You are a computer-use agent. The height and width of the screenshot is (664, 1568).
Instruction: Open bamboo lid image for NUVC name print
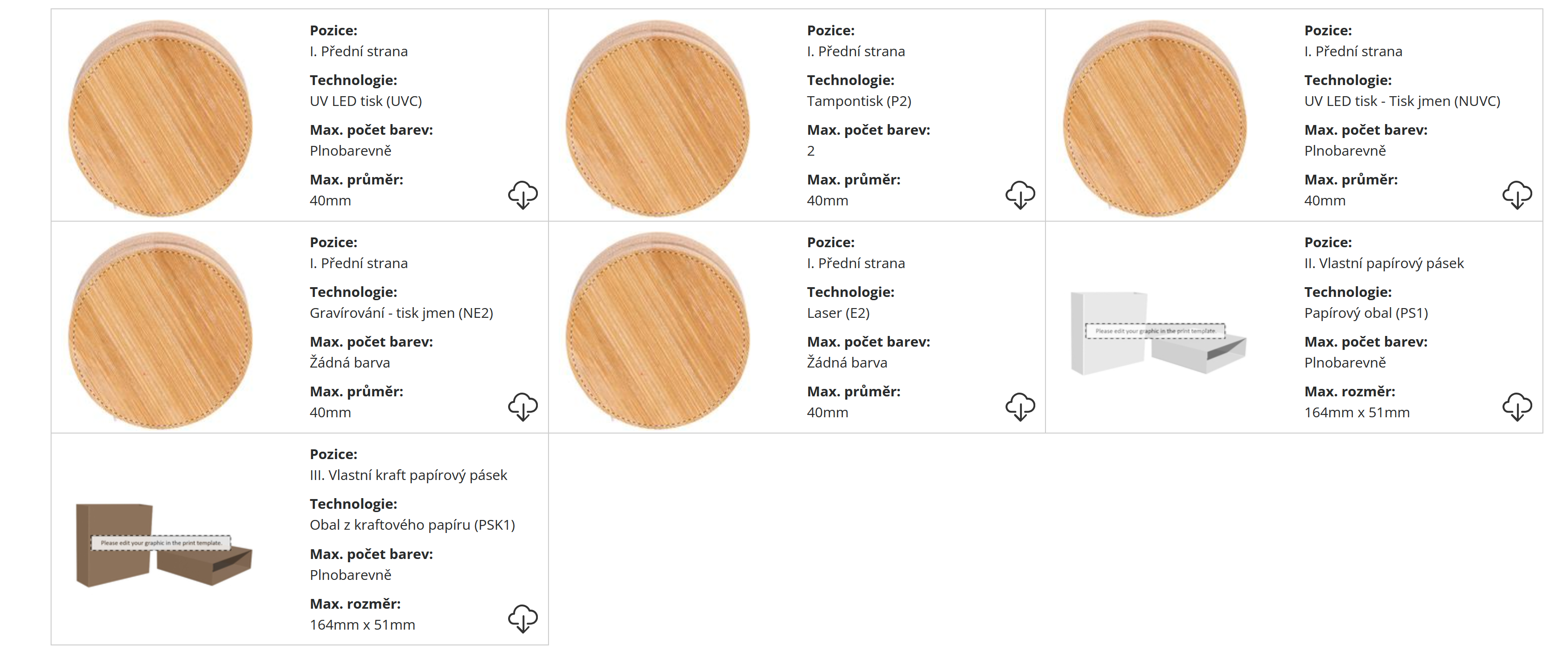pos(1155,119)
